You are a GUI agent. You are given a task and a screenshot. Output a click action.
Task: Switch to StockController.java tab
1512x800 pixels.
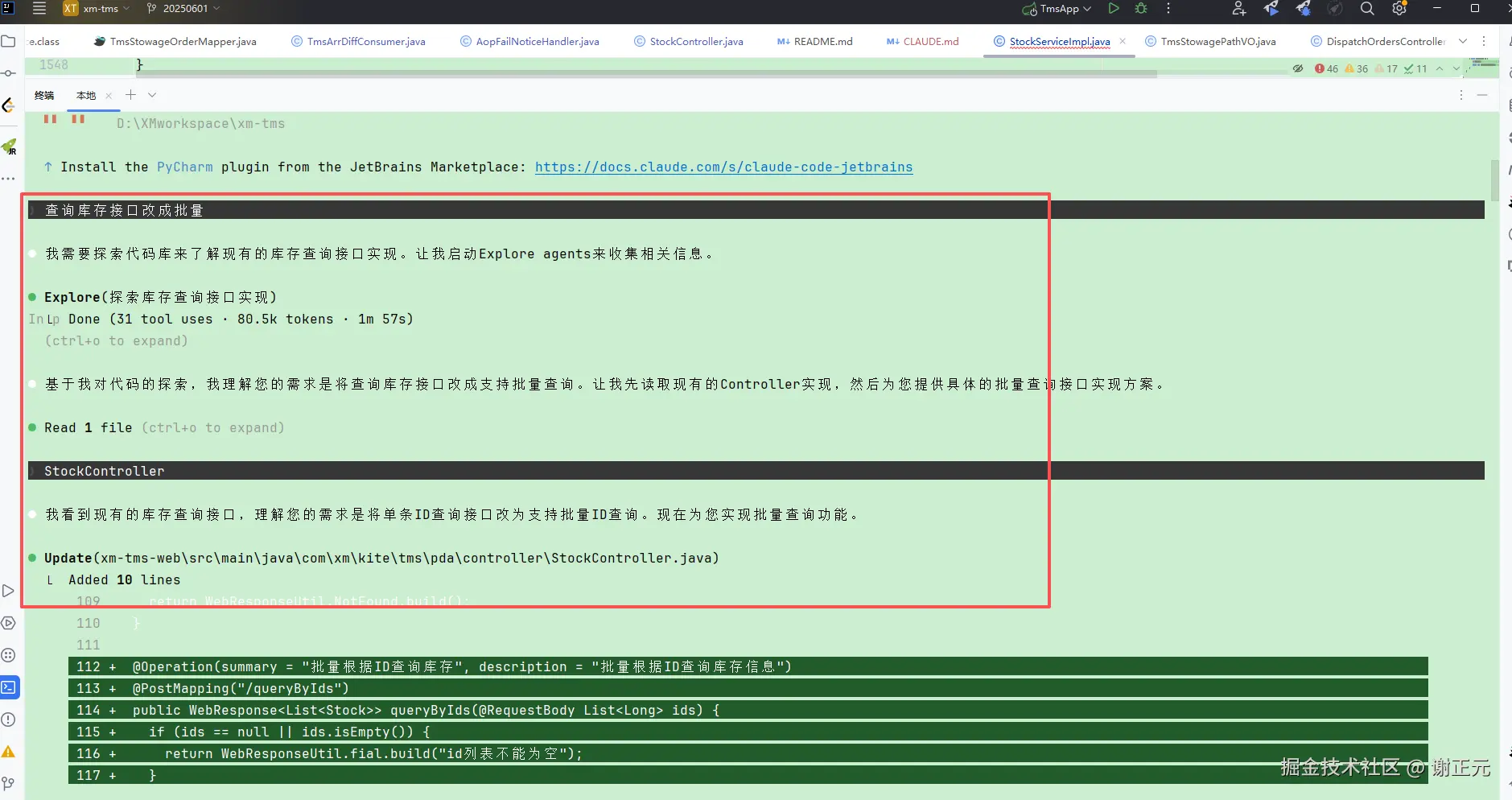[689, 42]
